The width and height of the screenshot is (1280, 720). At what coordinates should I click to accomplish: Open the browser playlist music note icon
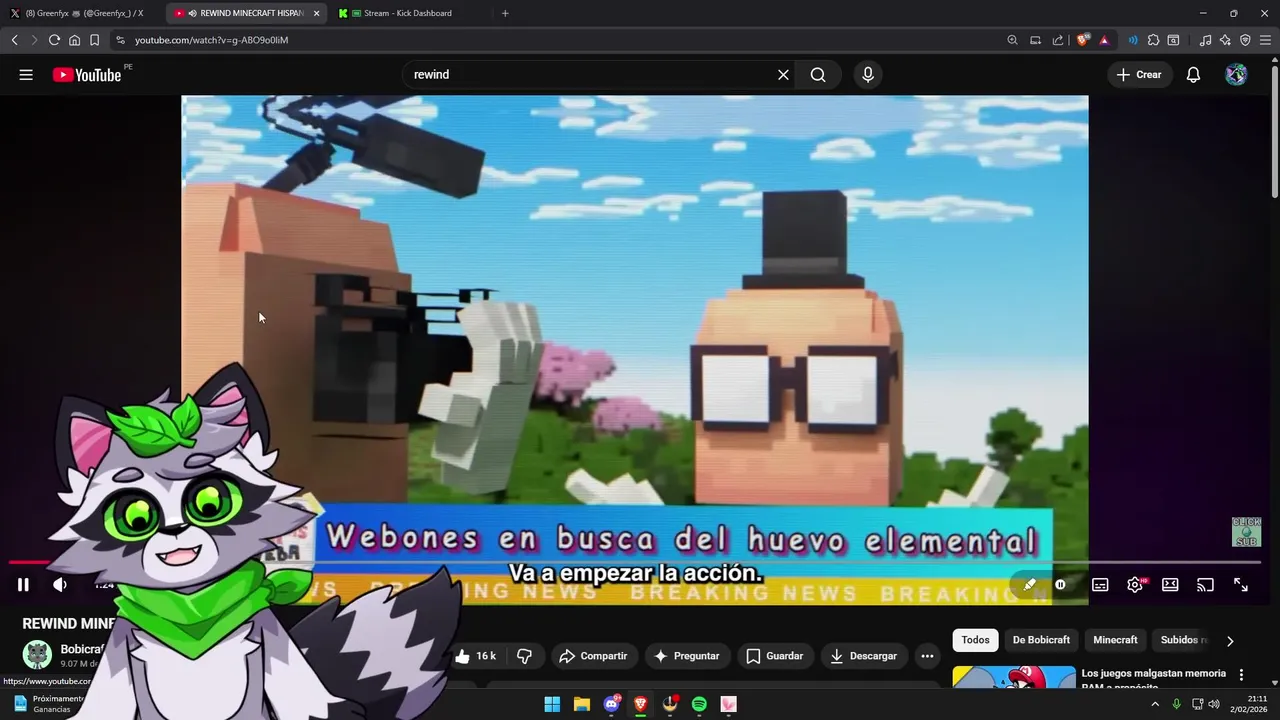(x=1205, y=40)
